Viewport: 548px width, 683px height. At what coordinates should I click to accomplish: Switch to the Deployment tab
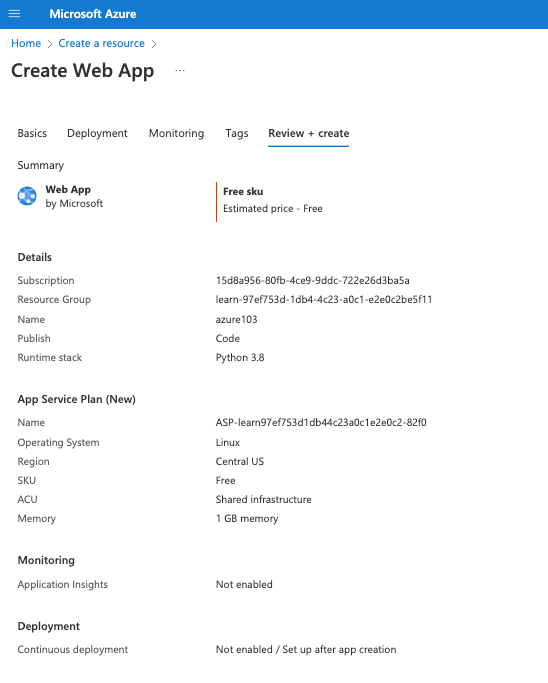[97, 133]
